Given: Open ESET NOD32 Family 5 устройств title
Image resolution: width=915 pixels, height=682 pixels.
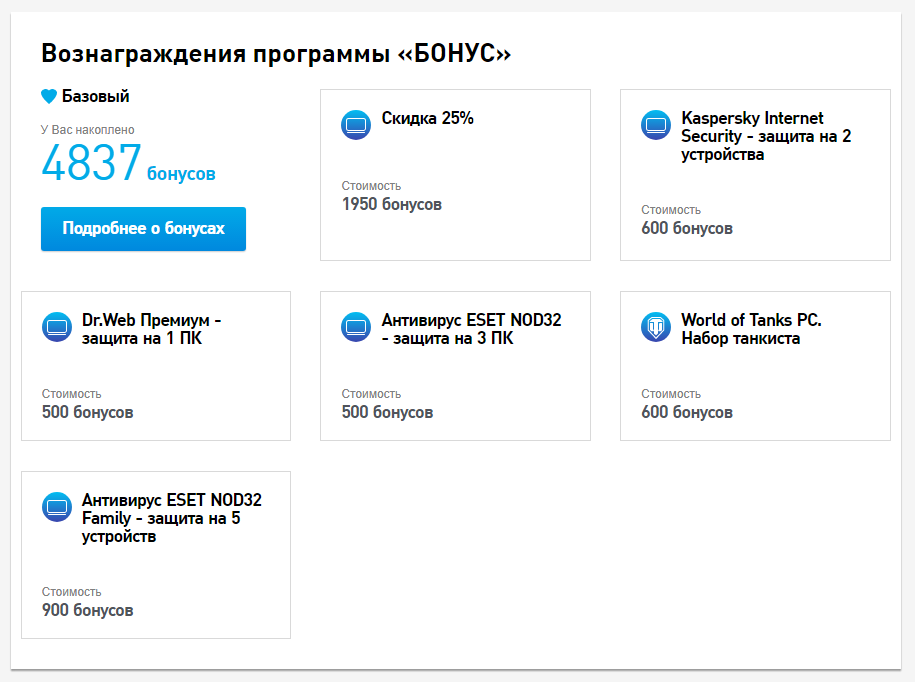Looking at the screenshot, I should click(172, 518).
